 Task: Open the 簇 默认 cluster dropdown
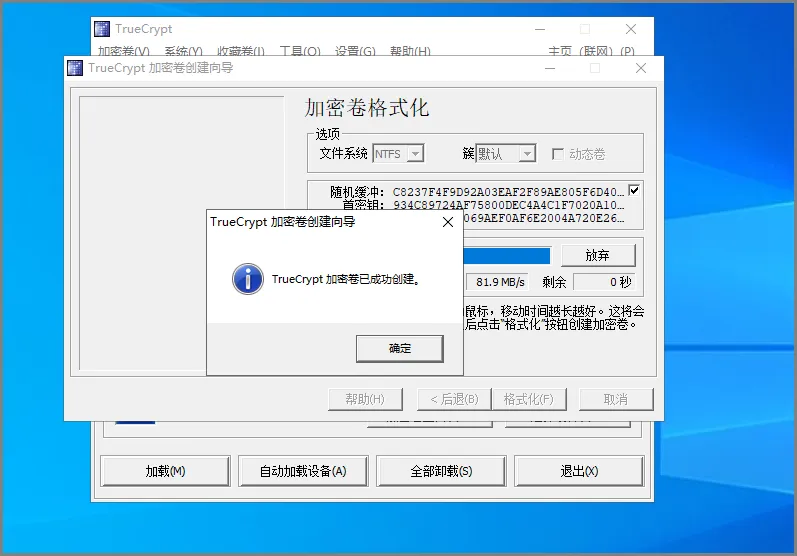506,153
